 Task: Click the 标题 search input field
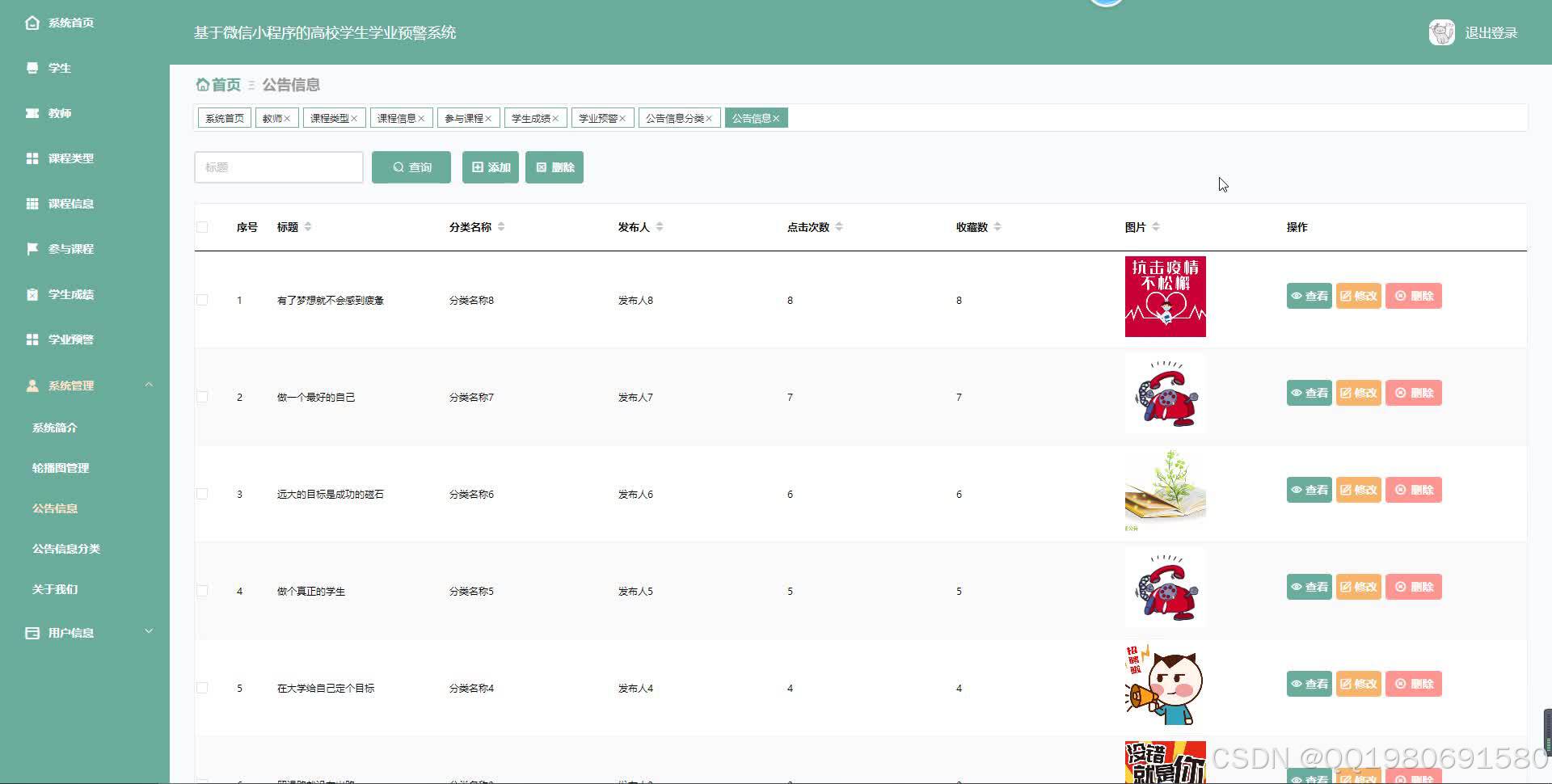click(279, 167)
